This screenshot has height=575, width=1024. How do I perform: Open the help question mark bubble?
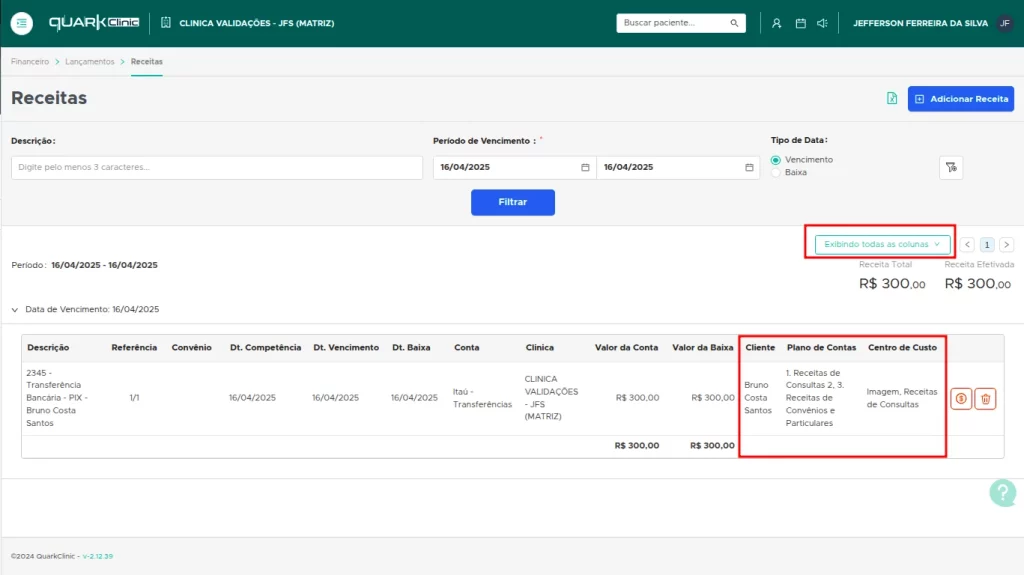[1002, 493]
